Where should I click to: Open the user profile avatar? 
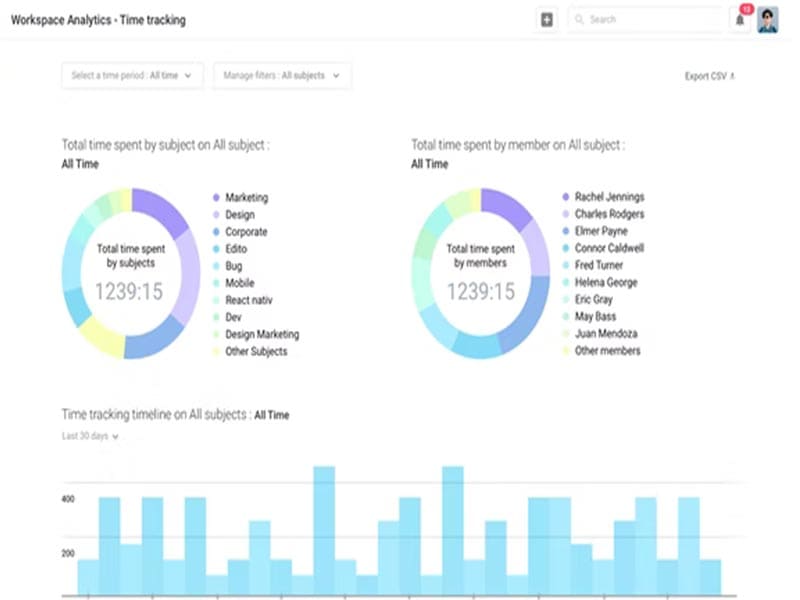pos(767,20)
